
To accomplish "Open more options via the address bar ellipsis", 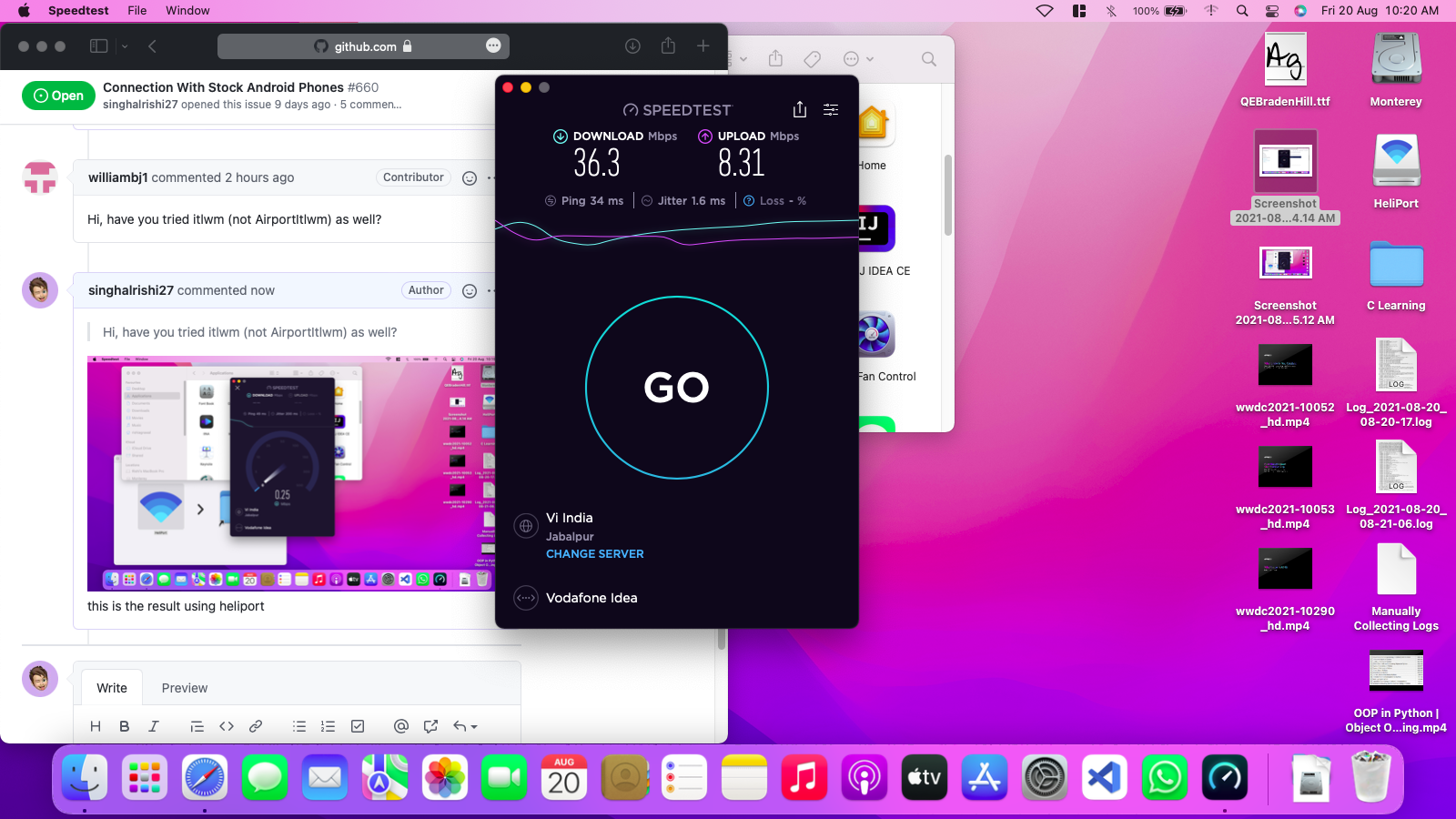I will (492, 45).
